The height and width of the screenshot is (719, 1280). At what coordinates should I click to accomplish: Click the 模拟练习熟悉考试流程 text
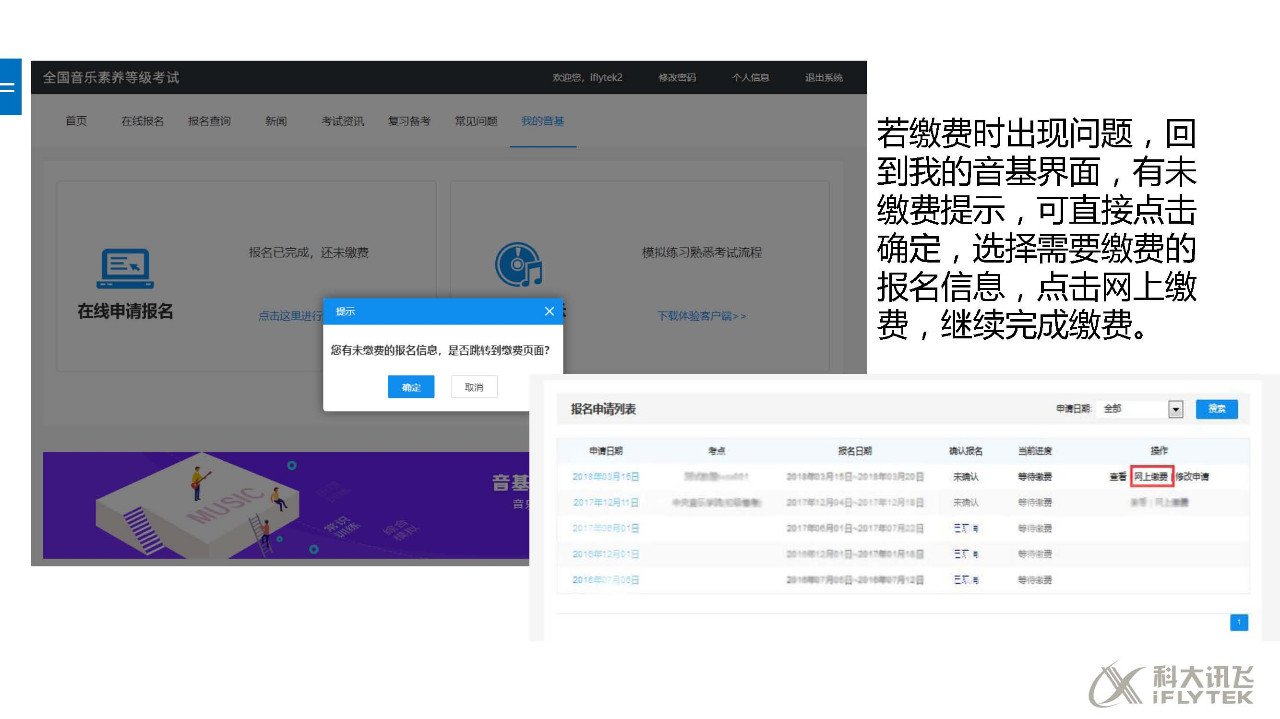[702, 253]
